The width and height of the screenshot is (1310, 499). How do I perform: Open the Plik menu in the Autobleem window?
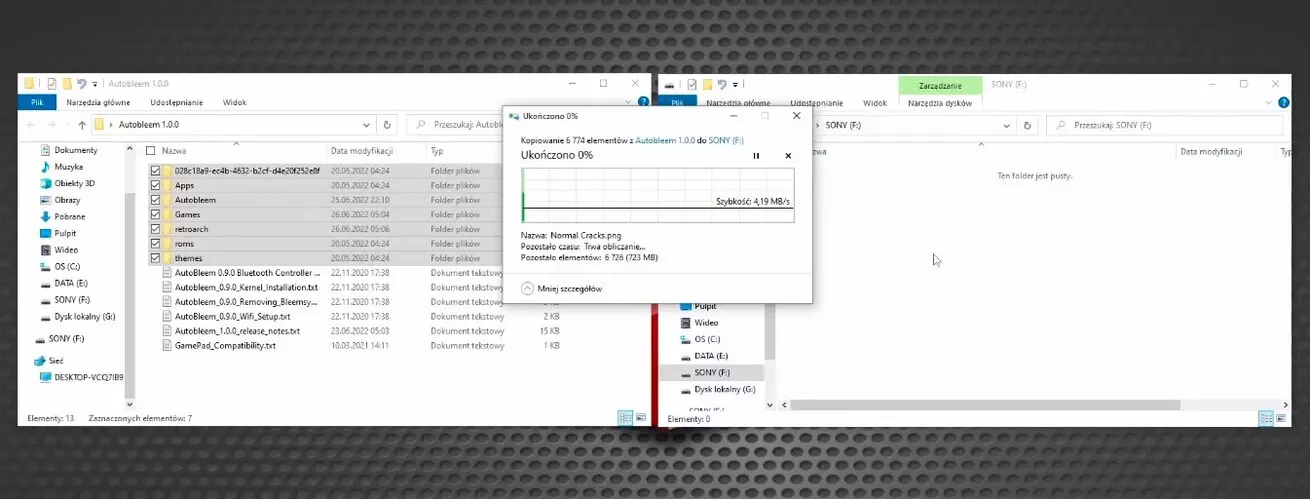[37, 102]
